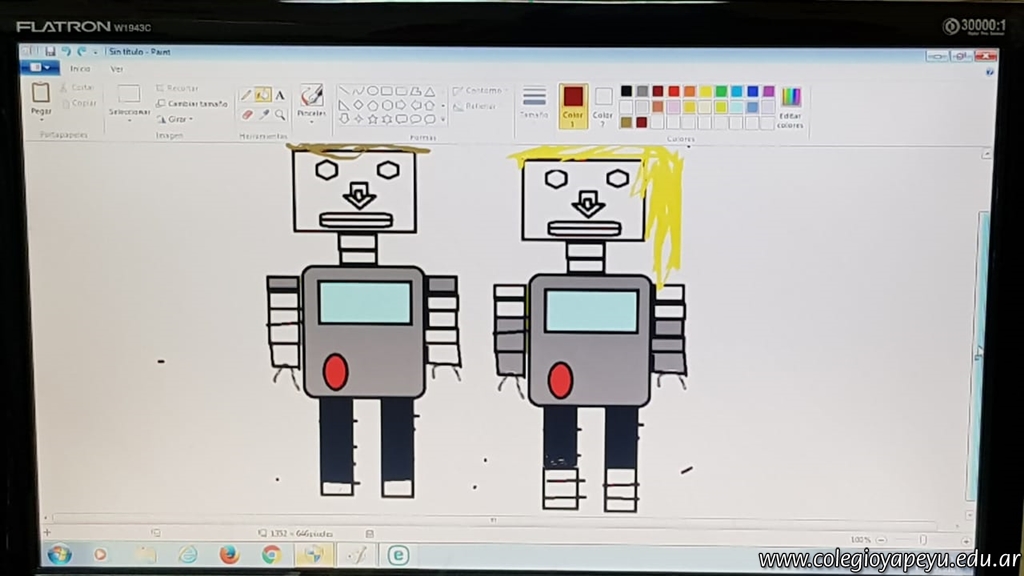Select the Eraser tool
This screenshot has height=576, width=1024.
click(246, 114)
